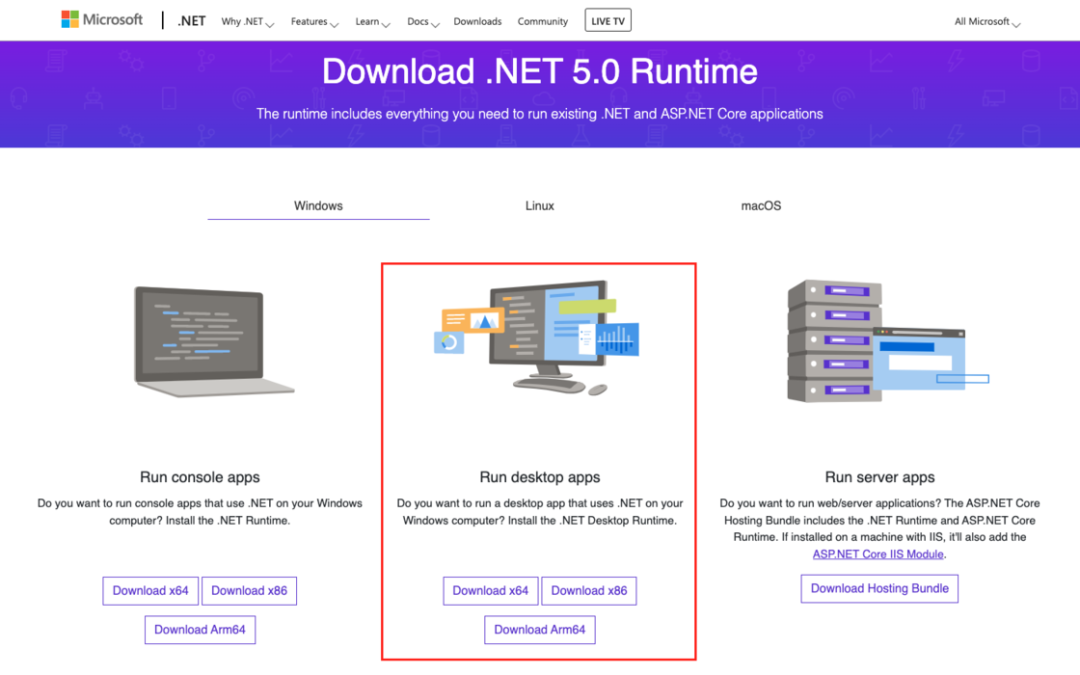Open the Community navigation item

point(543,22)
